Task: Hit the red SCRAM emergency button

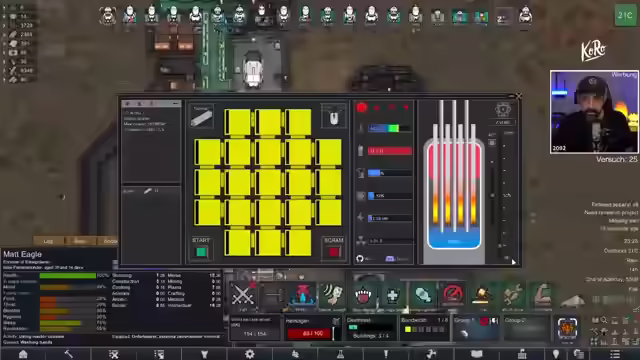Action: [x=334, y=252]
